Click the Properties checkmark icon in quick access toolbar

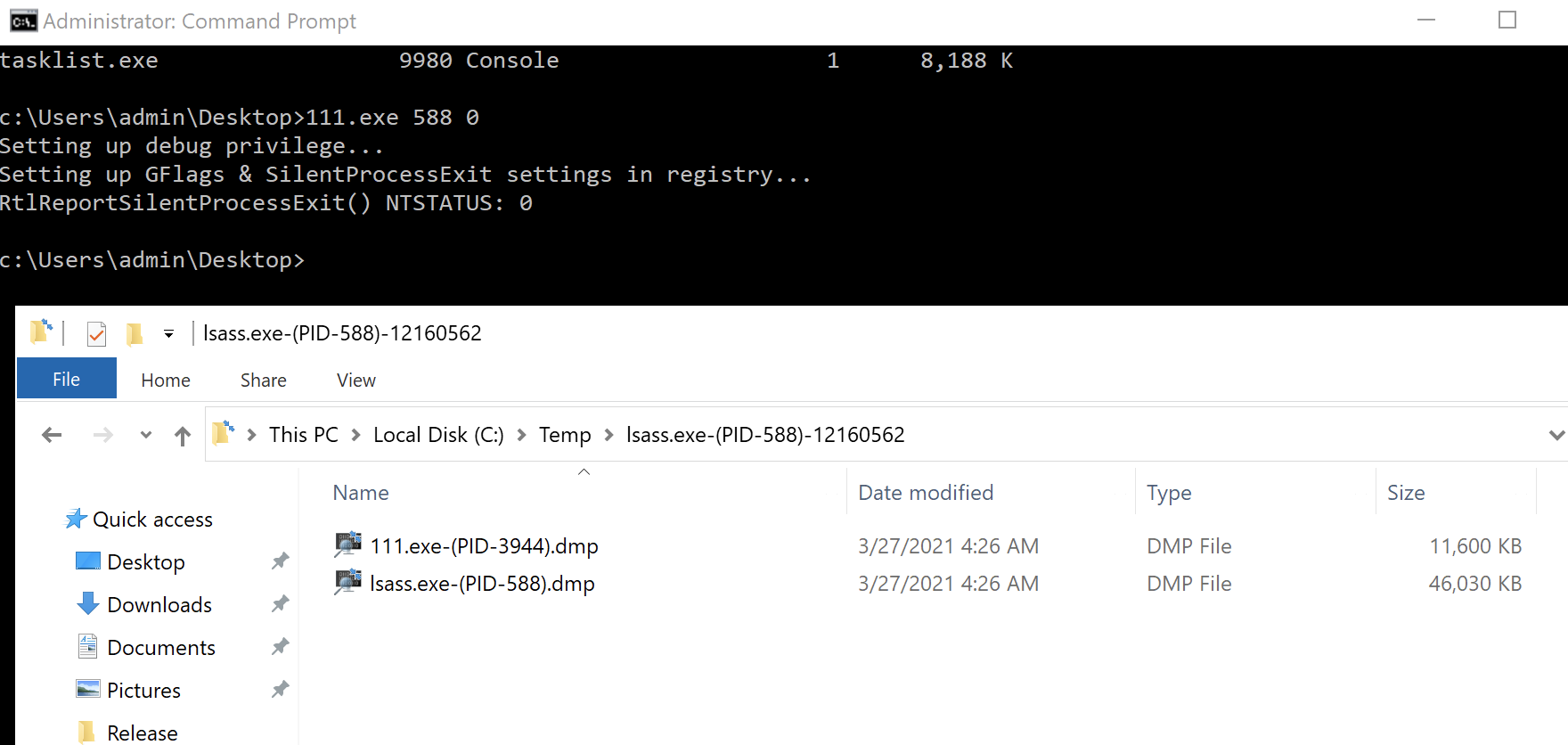point(96,334)
